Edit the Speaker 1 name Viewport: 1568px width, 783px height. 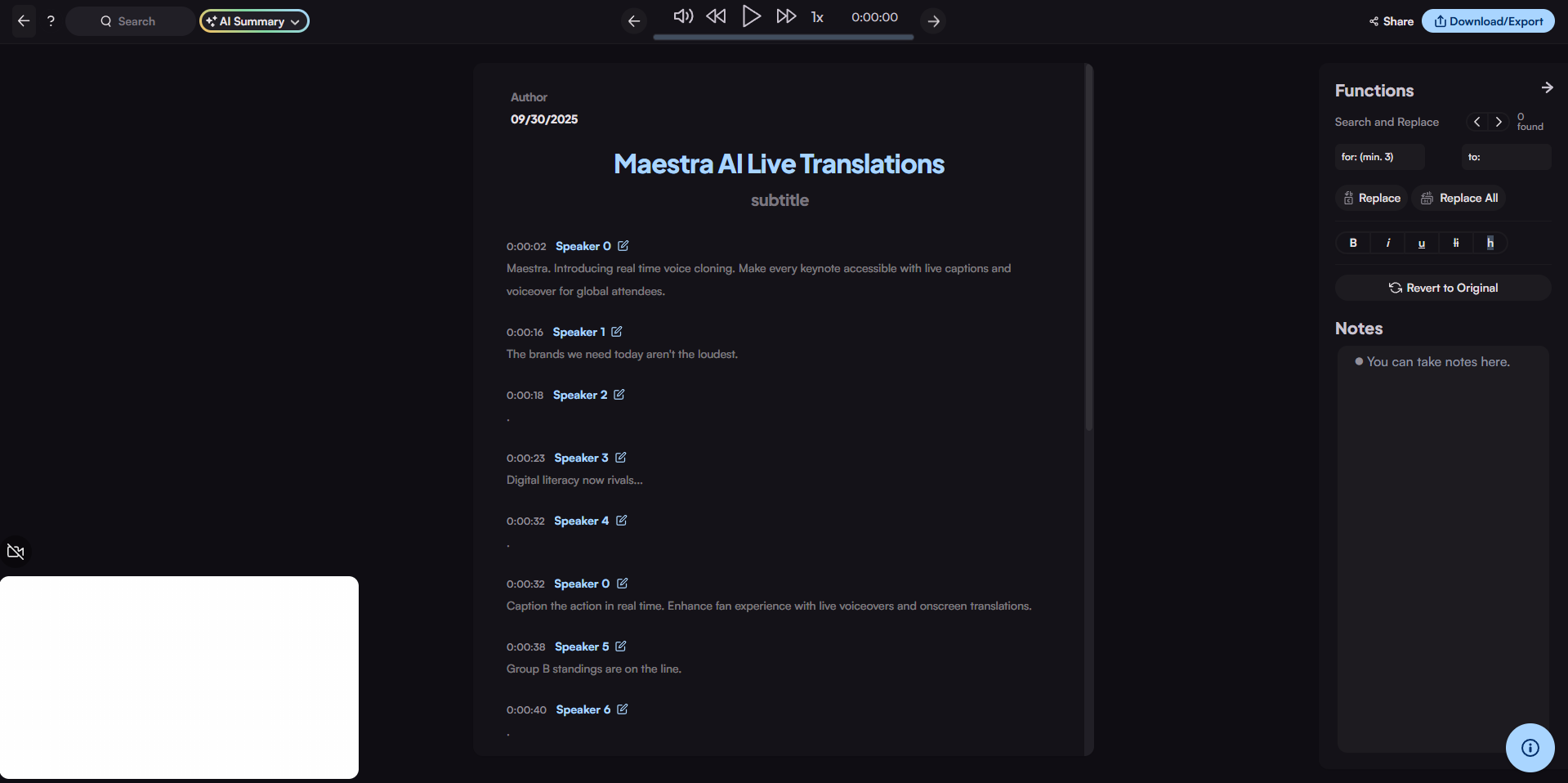point(617,332)
